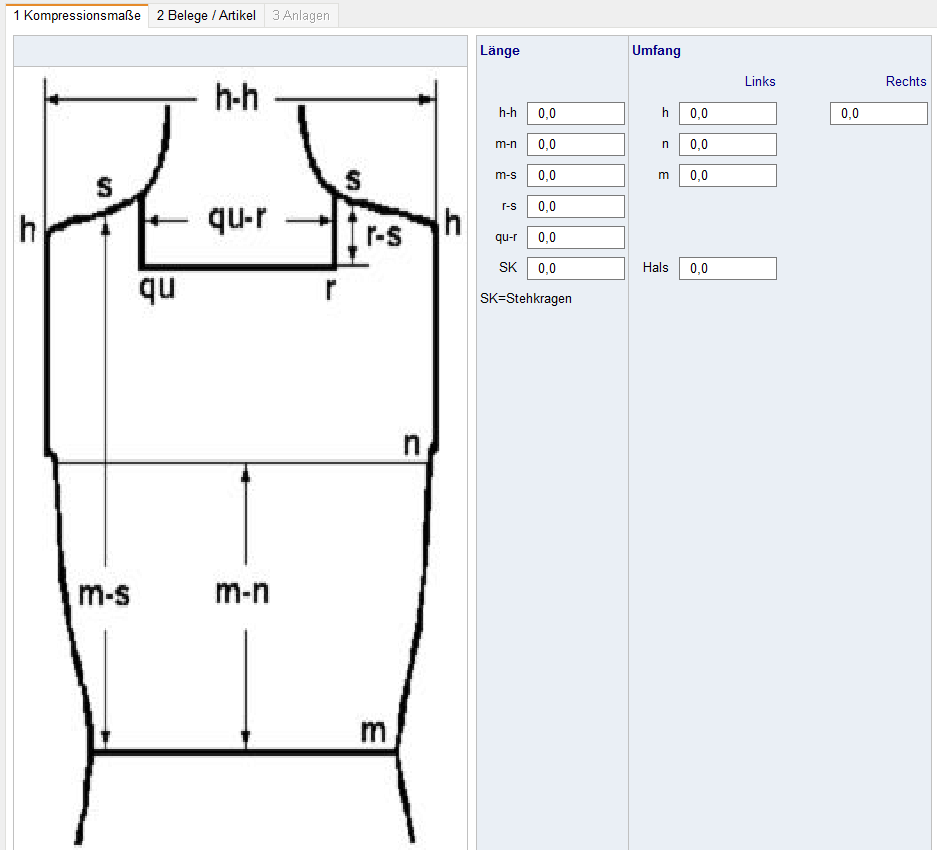Click the SK=Stehkragen note text
Image resolution: width=937 pixels, height=850 pixels.
(526, 298)
